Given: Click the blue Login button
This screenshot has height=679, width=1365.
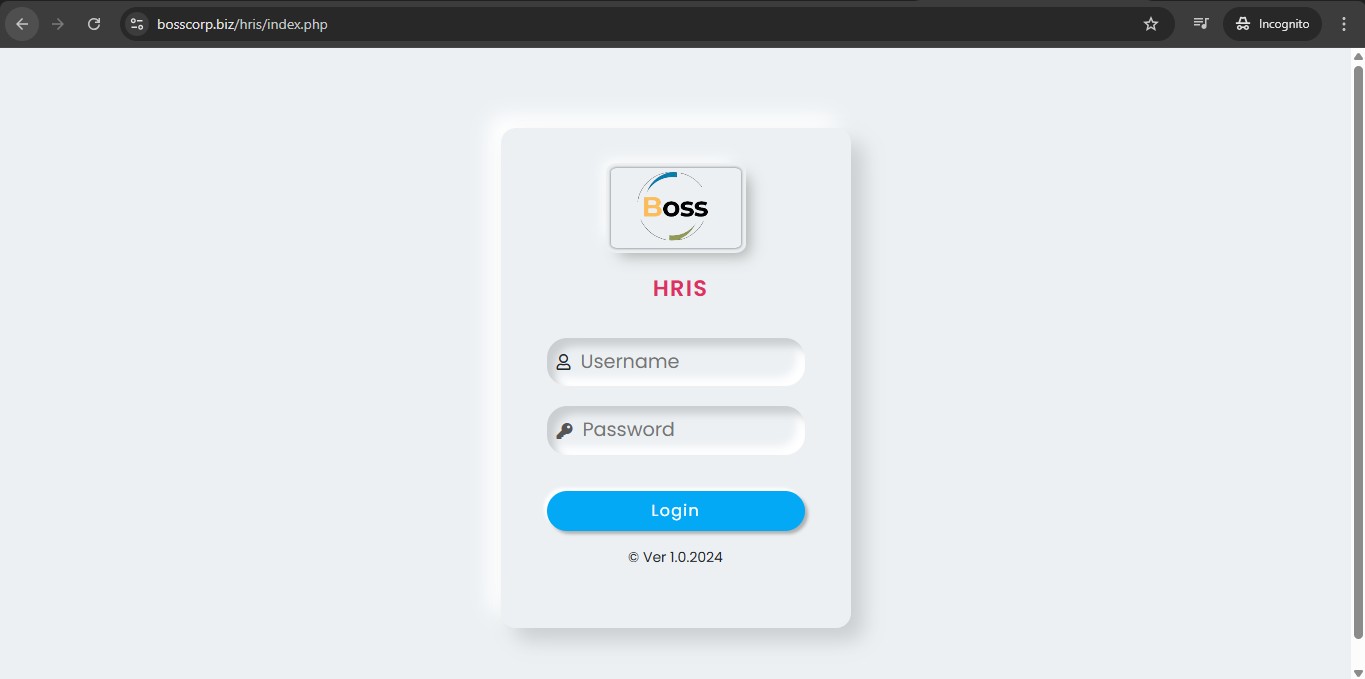Looking at the screenshot, I should tap(676, 511).
